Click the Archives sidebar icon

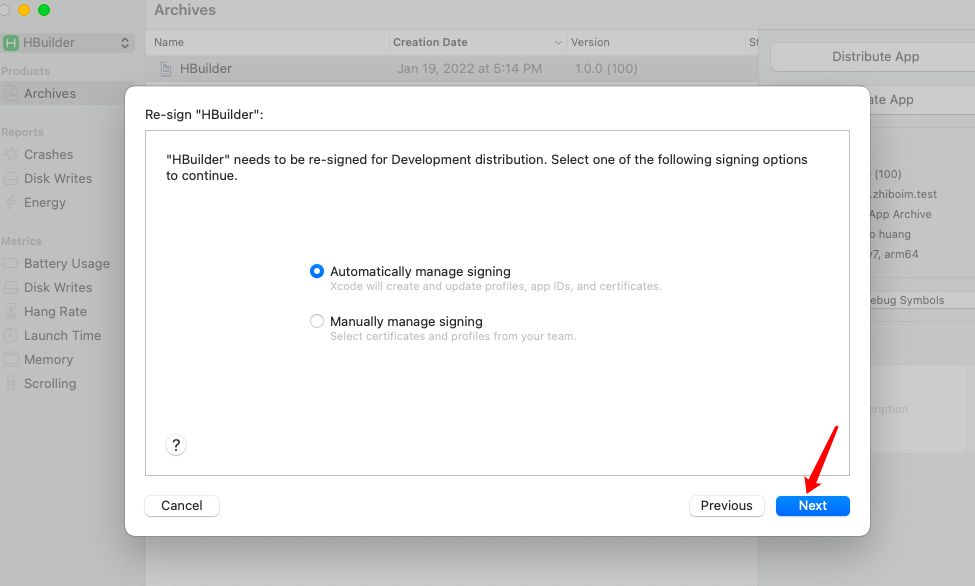(x=11, y=93)
